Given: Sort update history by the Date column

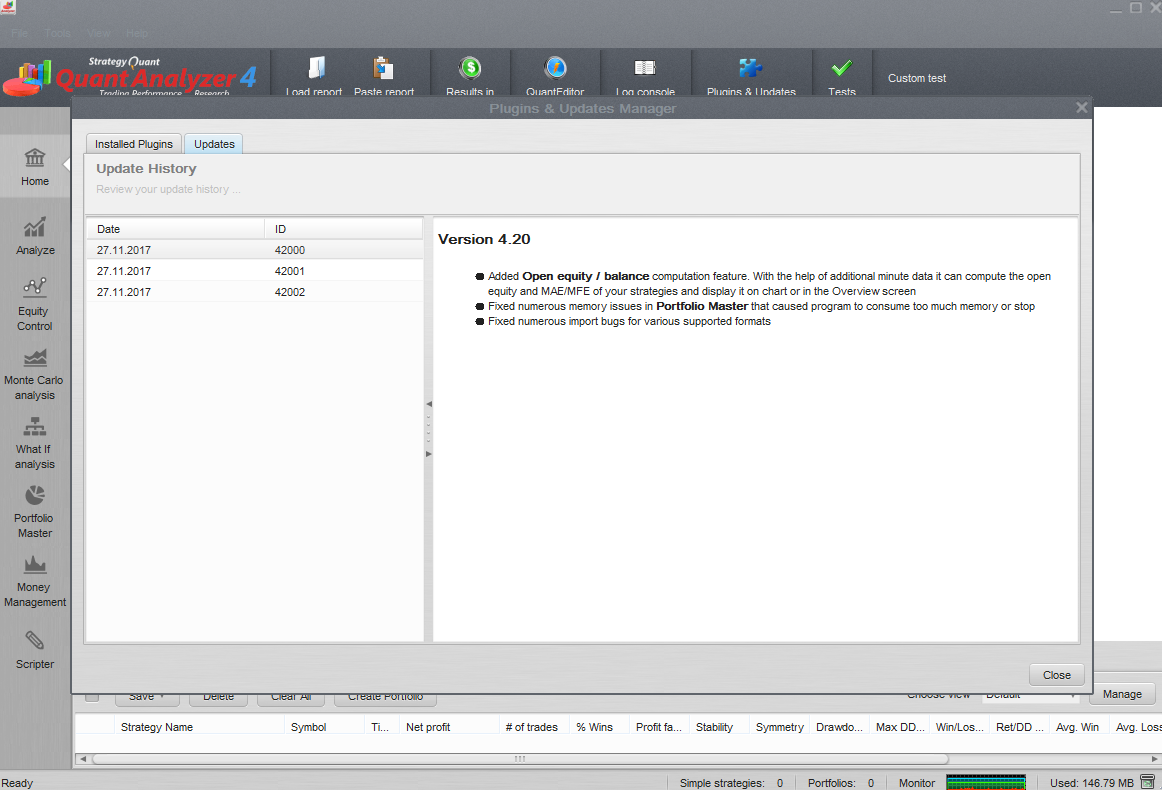Looking at the screenshot, I should 175,229.
